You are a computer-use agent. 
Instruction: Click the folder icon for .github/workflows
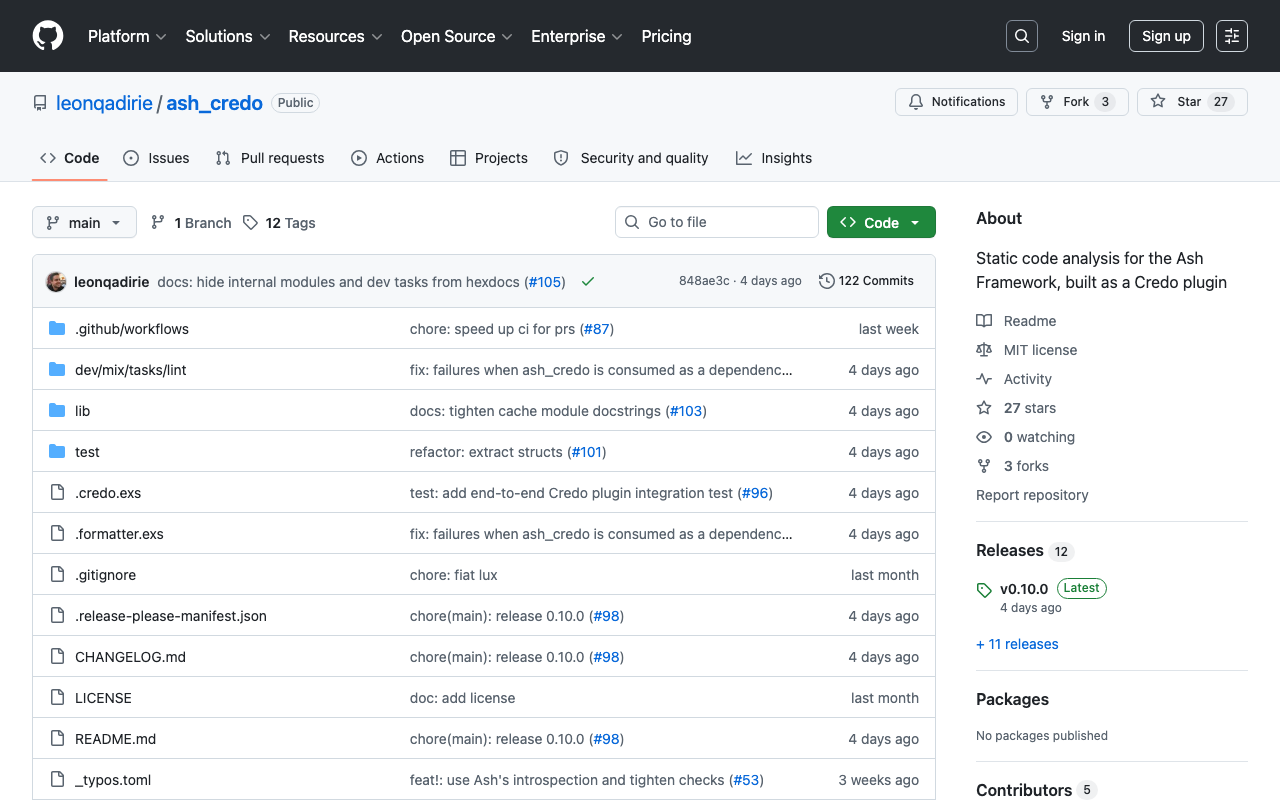point(57,329)
